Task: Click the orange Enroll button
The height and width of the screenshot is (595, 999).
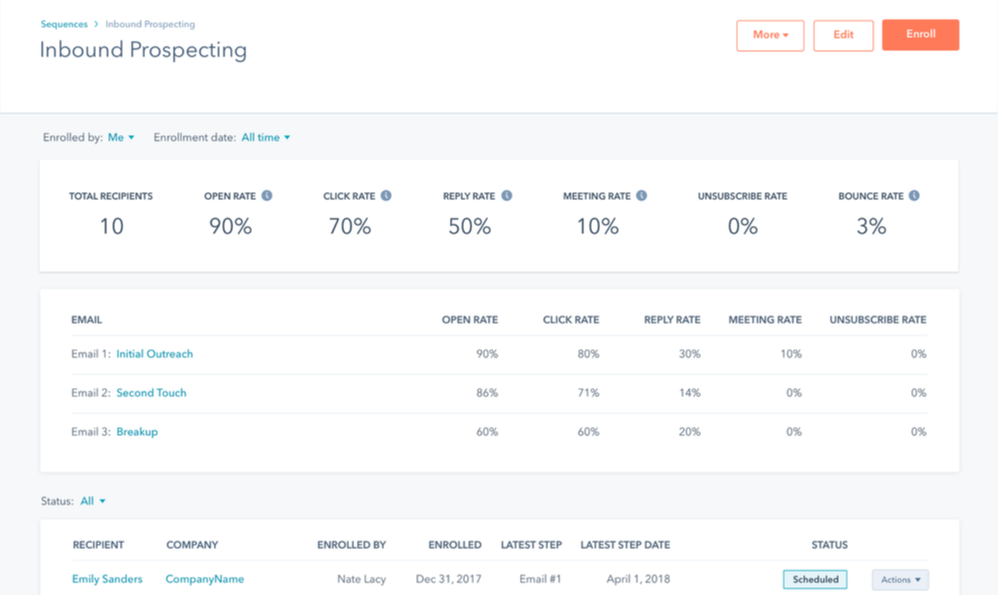Action: pyautogui.click(x=920, y=35)
